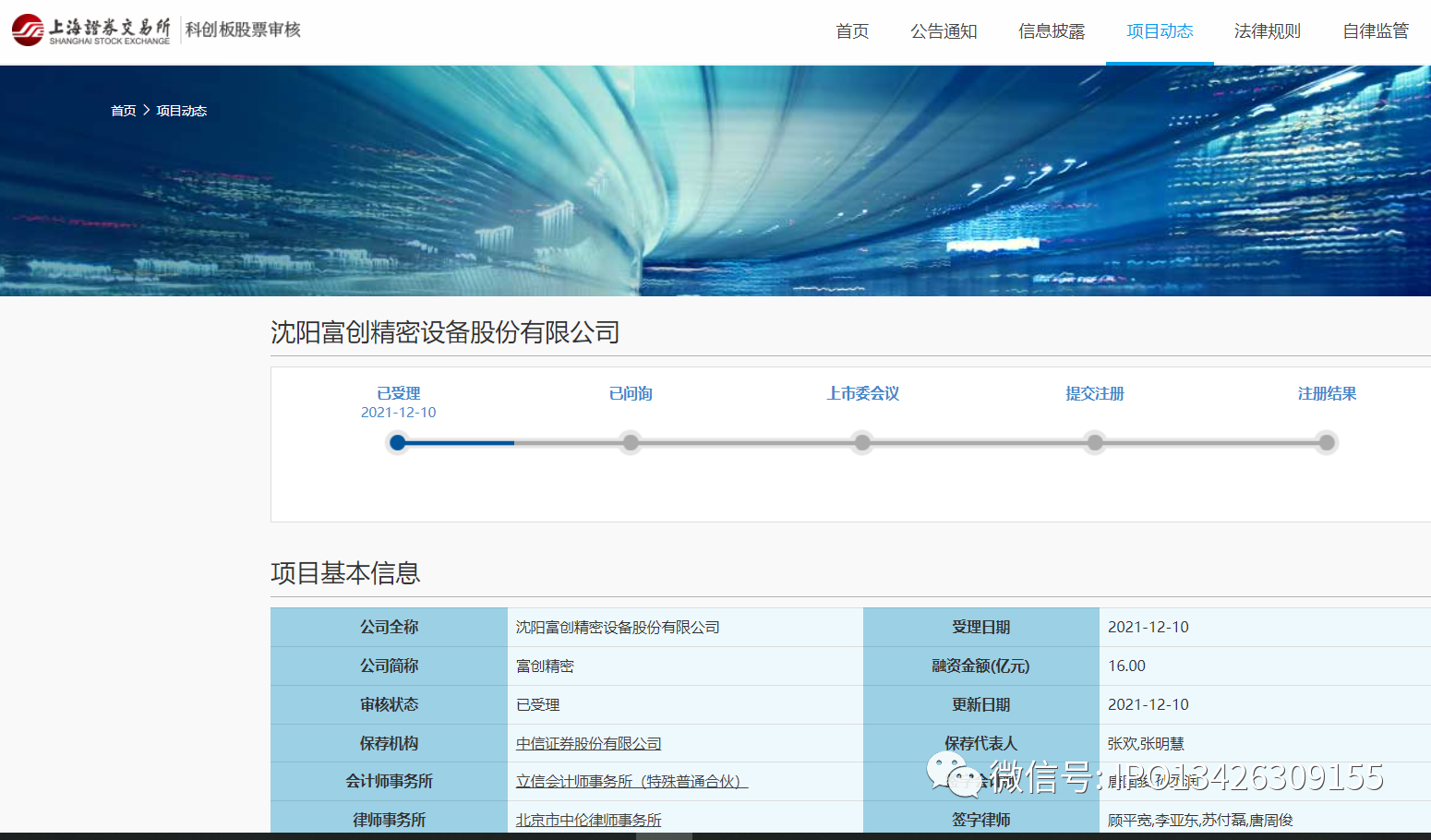This screenshot has width=1431, height=840.
Task: Click the 保荐代表人 label cell
Action: (x=980, y=743)
